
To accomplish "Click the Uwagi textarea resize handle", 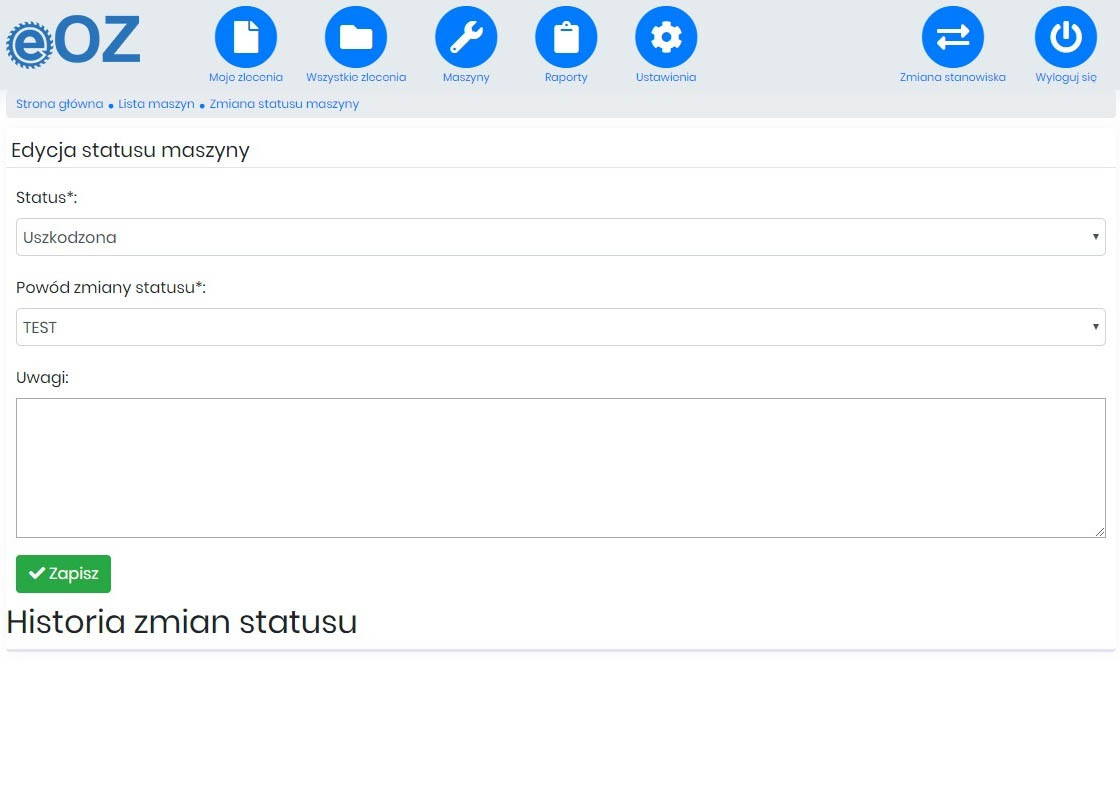I will [1100, 532].
